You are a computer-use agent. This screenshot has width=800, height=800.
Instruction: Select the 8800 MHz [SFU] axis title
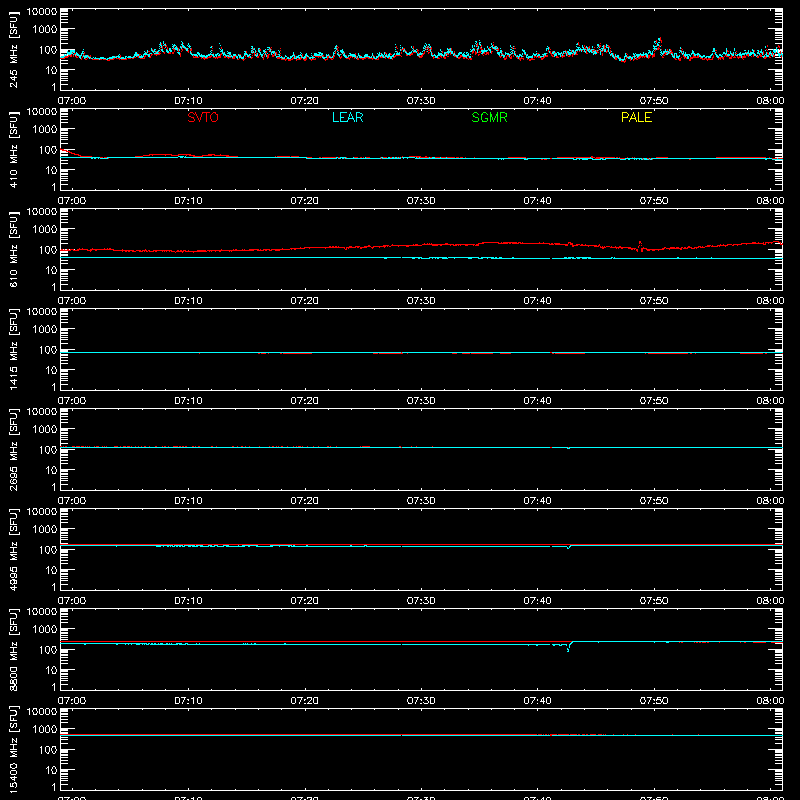tap(14, 649)
